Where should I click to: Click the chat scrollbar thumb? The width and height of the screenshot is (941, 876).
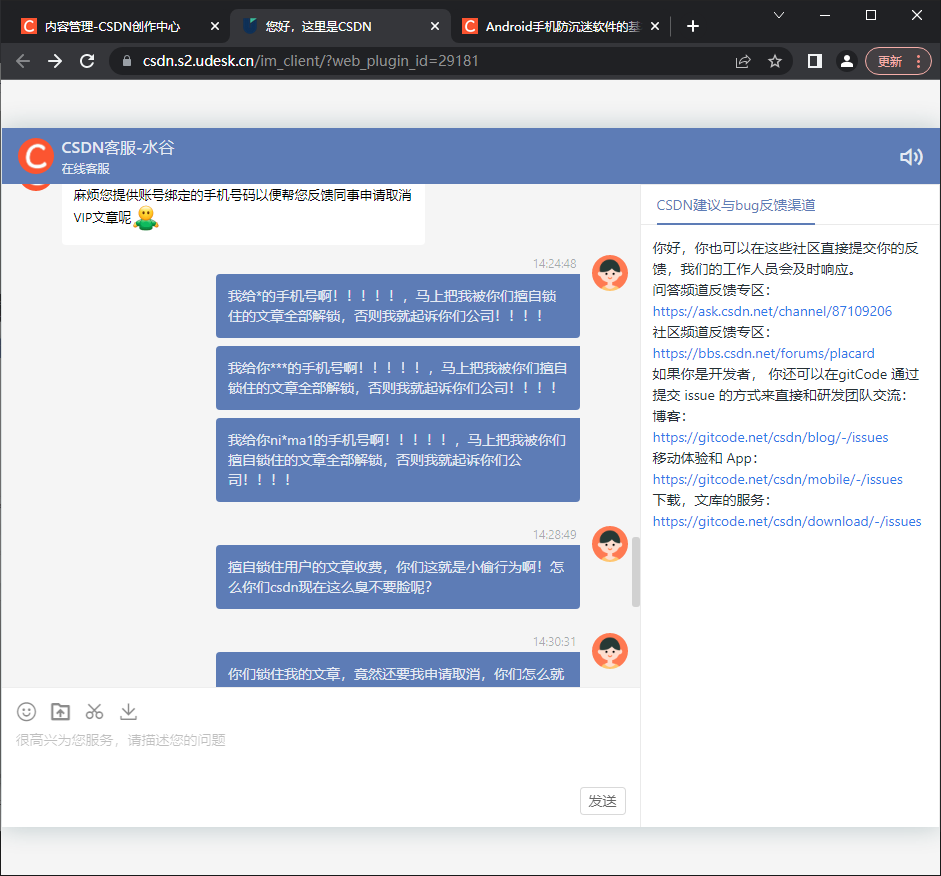[636, 572]
